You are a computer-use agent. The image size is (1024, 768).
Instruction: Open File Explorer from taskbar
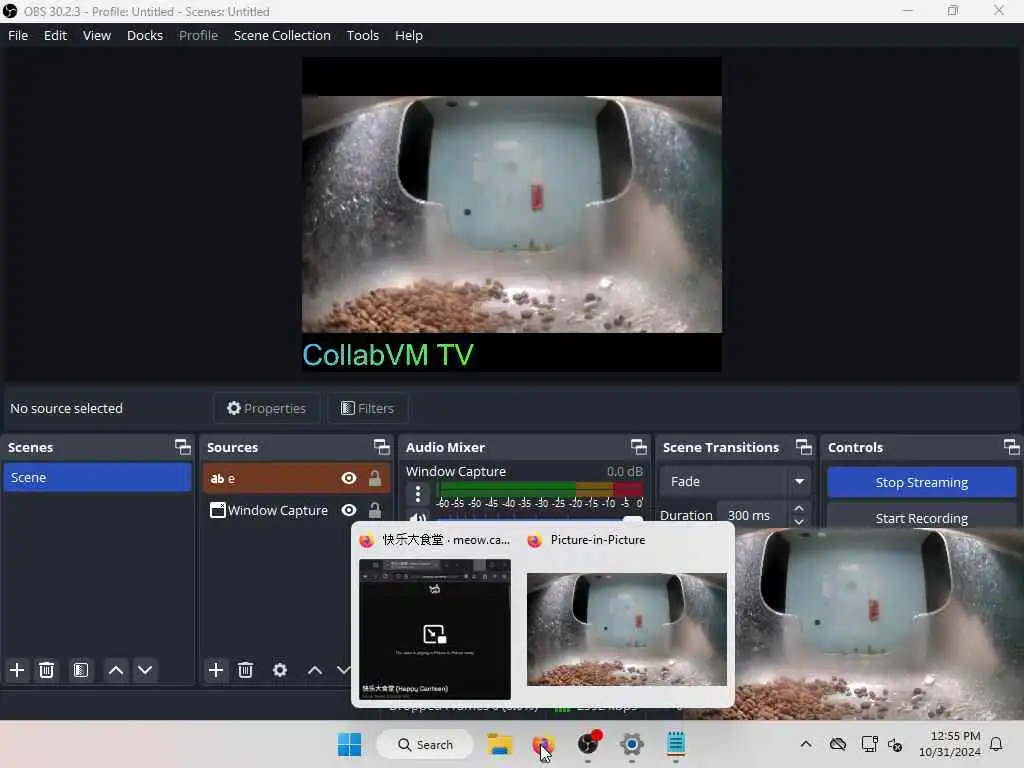500,744
